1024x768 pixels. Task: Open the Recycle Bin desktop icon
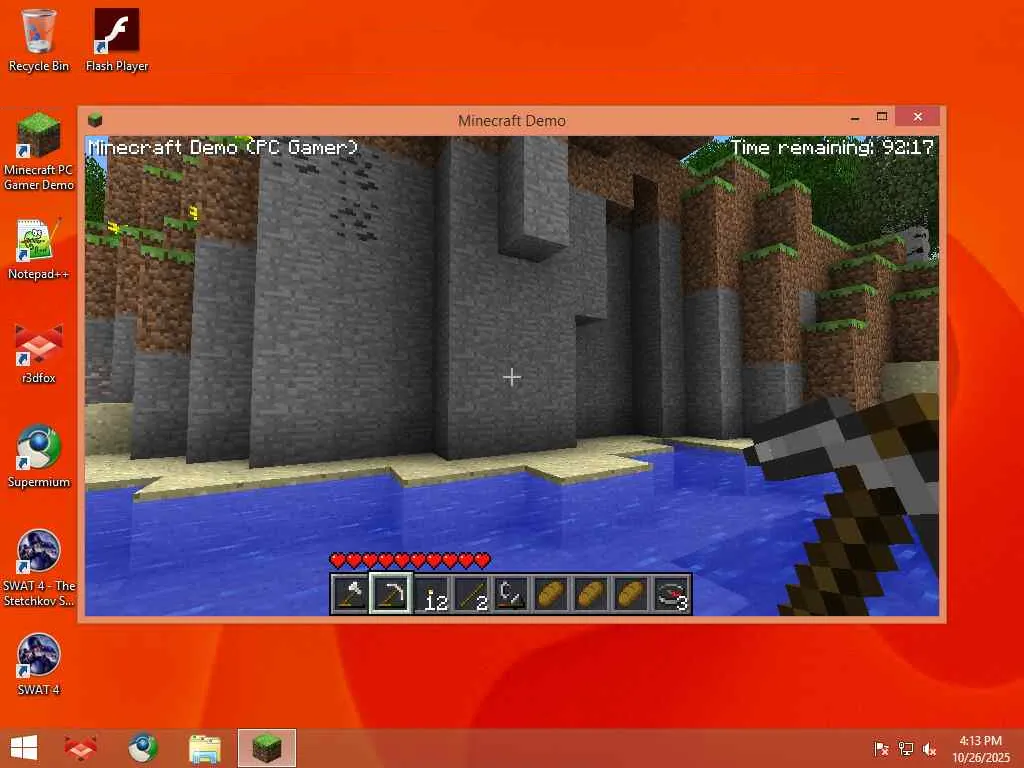pyautogui.click(x=39, y=40)
